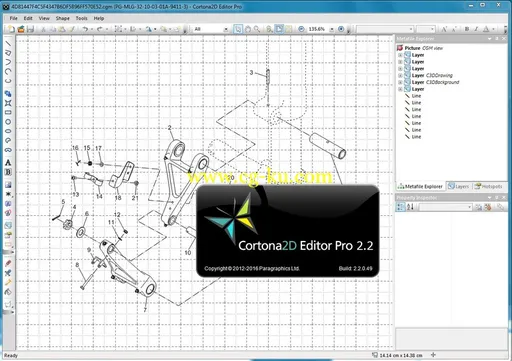512x361 pixels.
Task: Open the File menu
Action: click(x=14, y=18)
